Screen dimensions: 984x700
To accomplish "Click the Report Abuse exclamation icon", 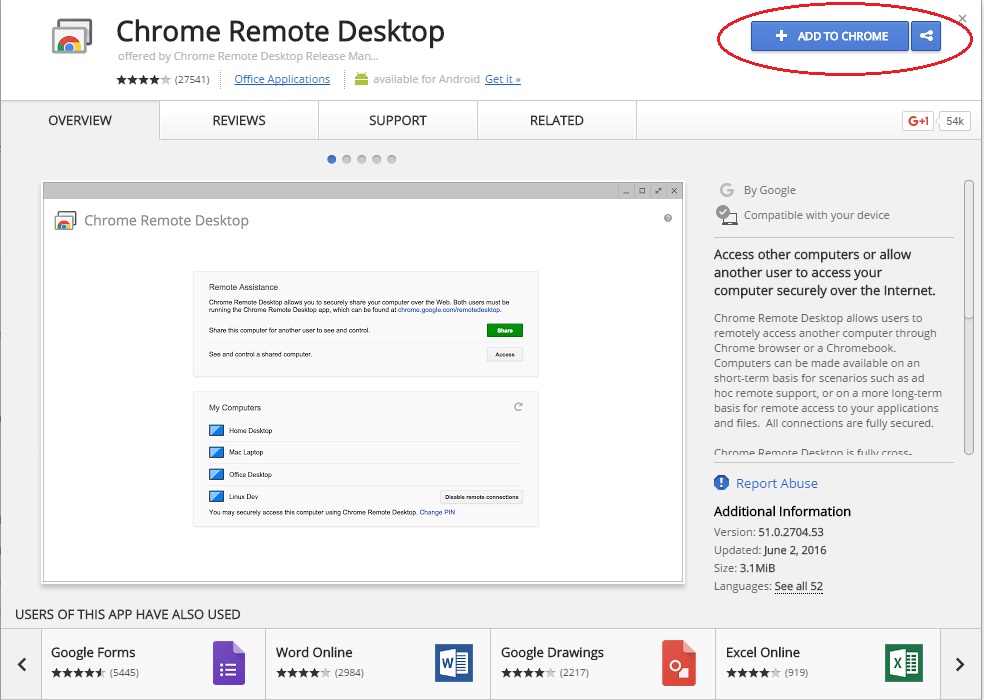I will tap(721, 483).
